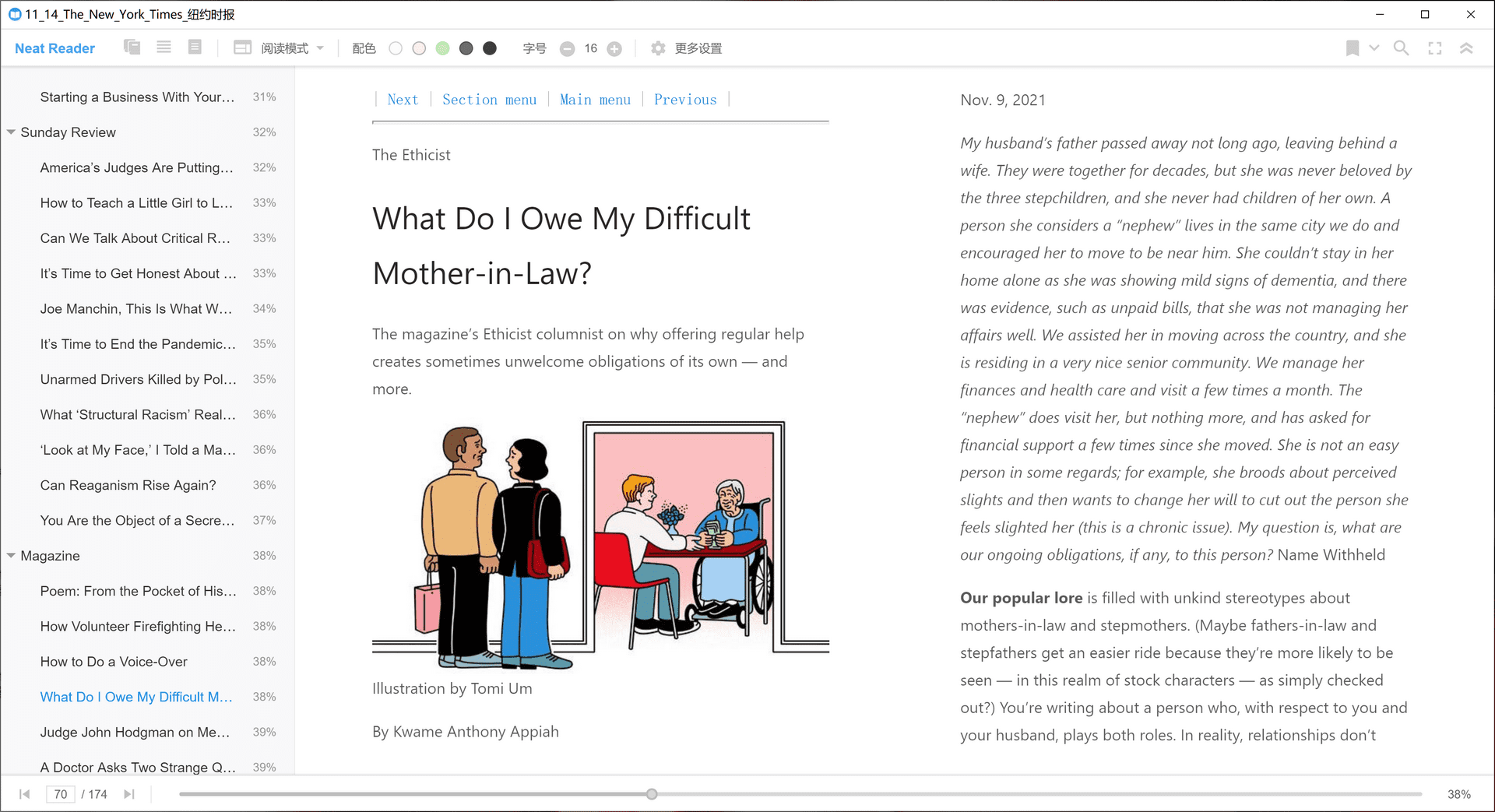This screenshot has width=1495, height=812.
Task: Decrease font size with minus button
Action: click(568, 48)
